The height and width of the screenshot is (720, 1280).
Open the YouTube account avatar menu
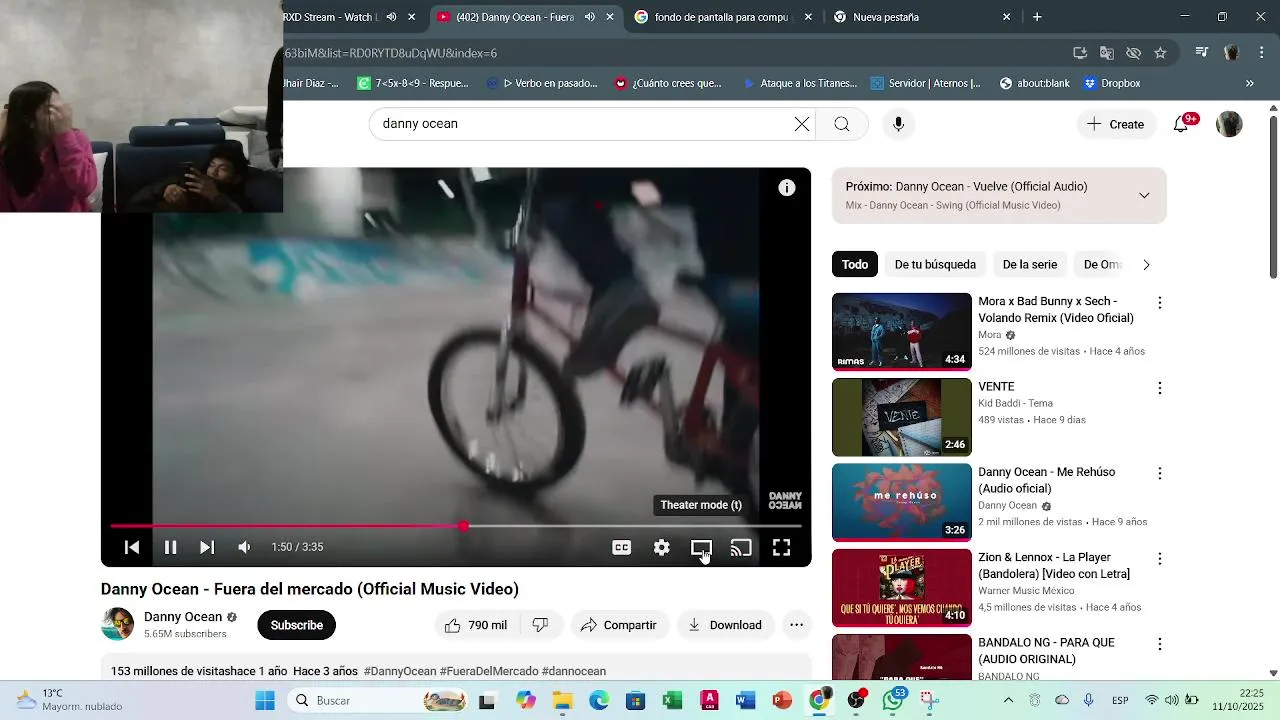1229,124
